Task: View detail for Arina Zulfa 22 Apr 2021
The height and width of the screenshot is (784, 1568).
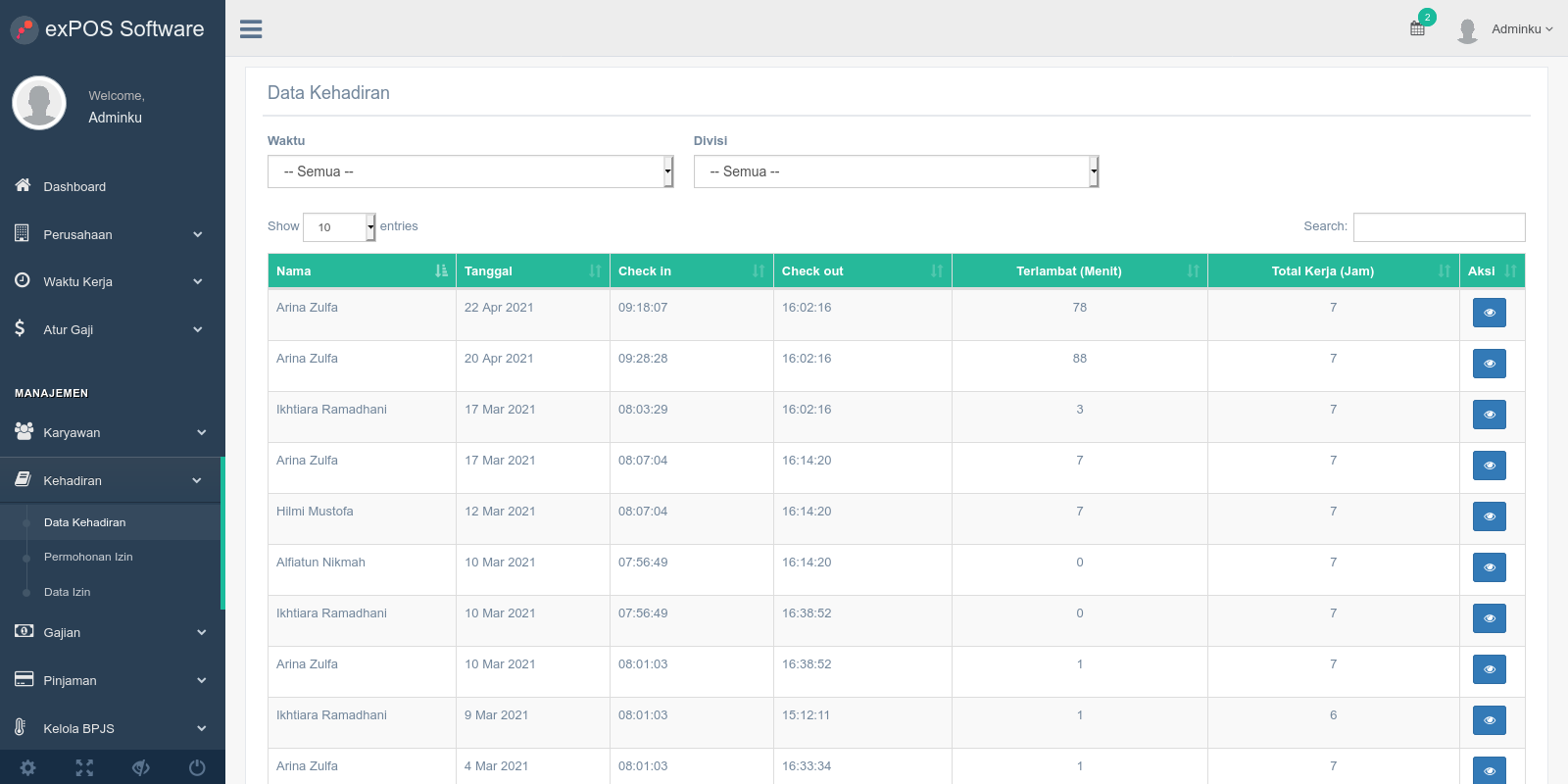Action: tap(1490, 313)
